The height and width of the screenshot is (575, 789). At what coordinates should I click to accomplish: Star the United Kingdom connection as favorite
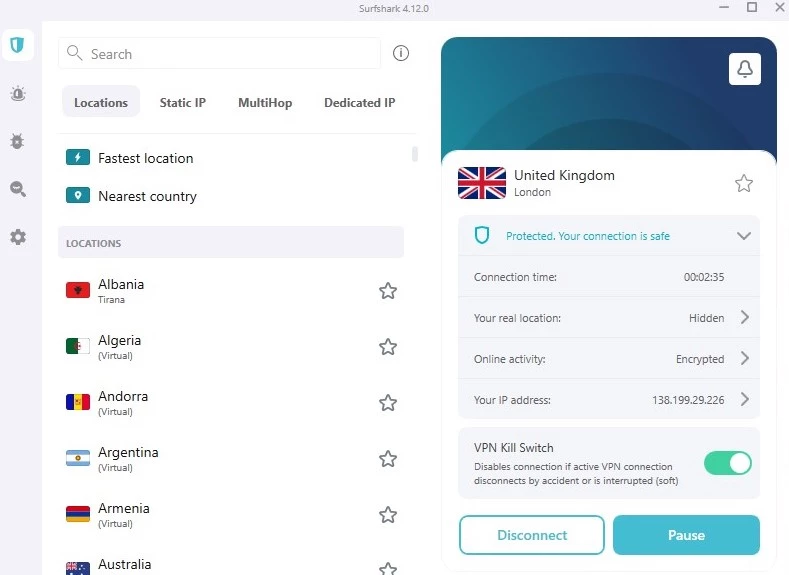744,183
